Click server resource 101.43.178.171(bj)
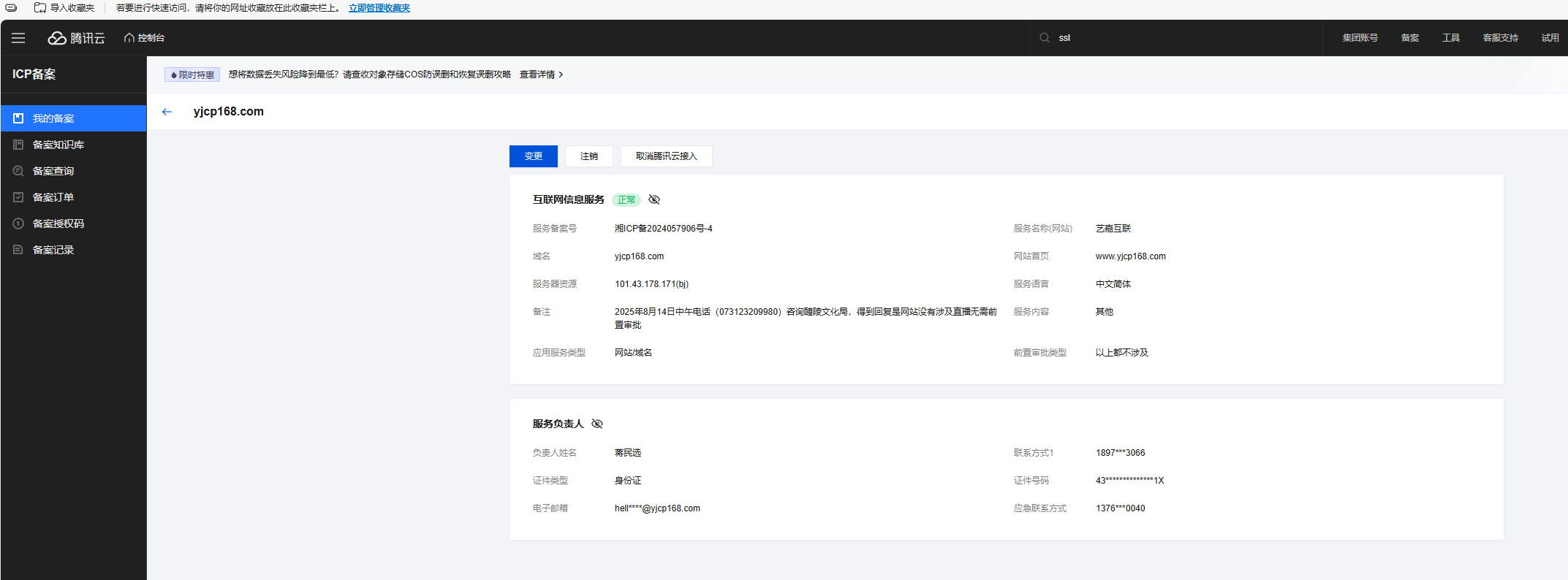The image size is (1568, 580). click(651, 284)
